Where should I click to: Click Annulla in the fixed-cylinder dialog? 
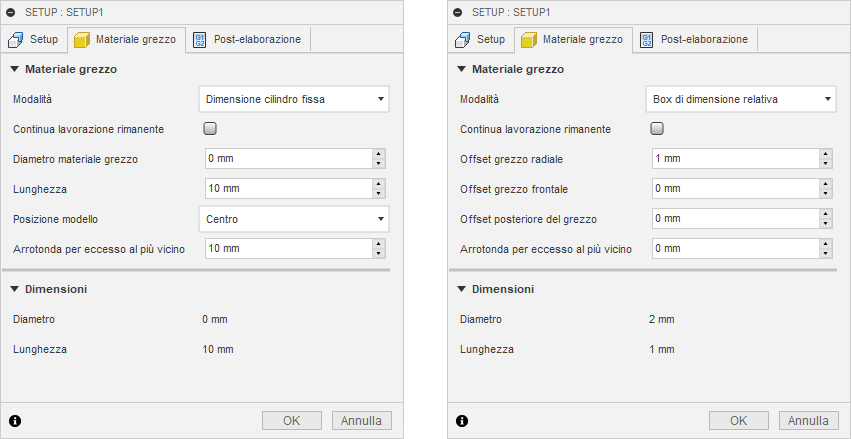361,420
